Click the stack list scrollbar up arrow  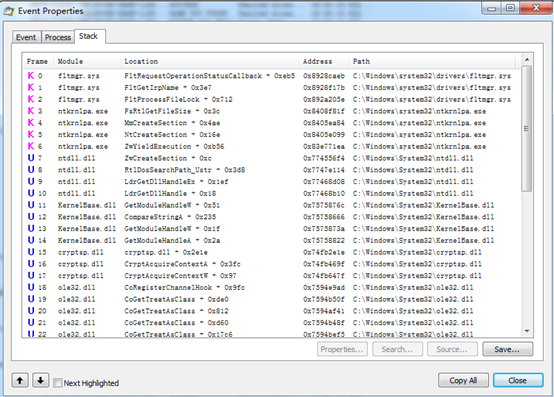pyautogui.click(x=527, y=60)
